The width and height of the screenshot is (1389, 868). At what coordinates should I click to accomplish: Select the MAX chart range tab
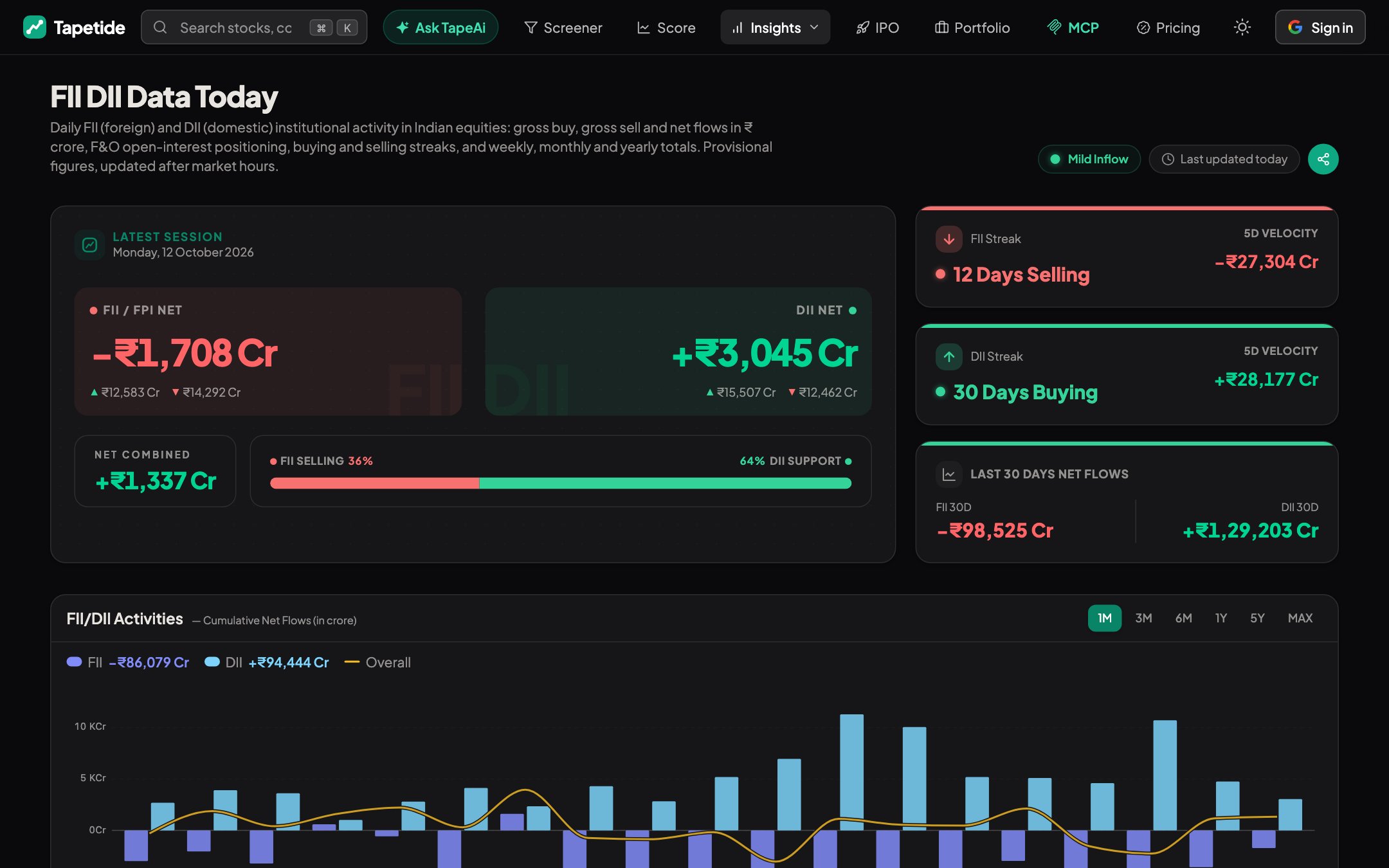[1300, 618]
